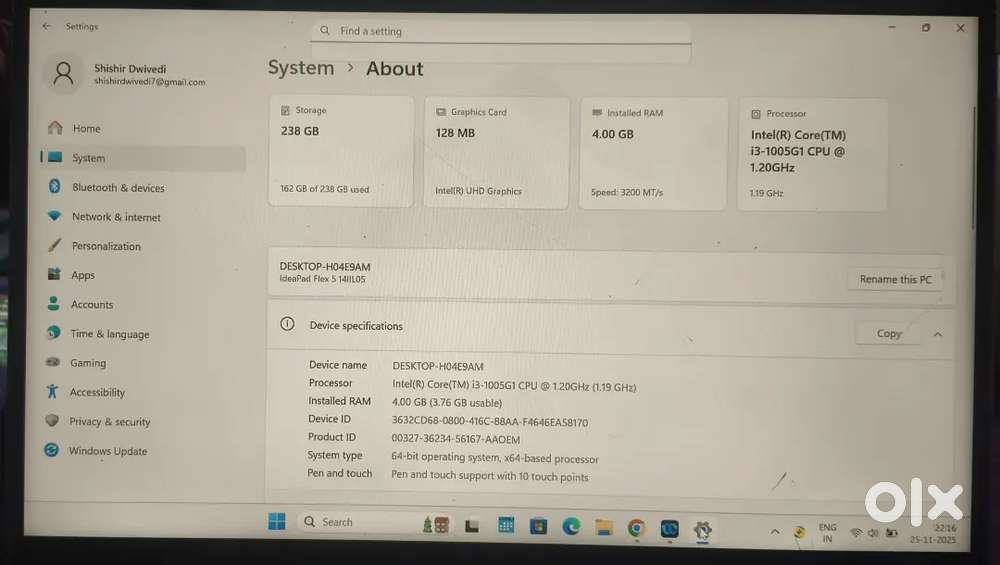Open Windows Update page
Image resolution: width=1000 pixels, height=565 pixels.
pyautogui.click(x=107, y=451)
